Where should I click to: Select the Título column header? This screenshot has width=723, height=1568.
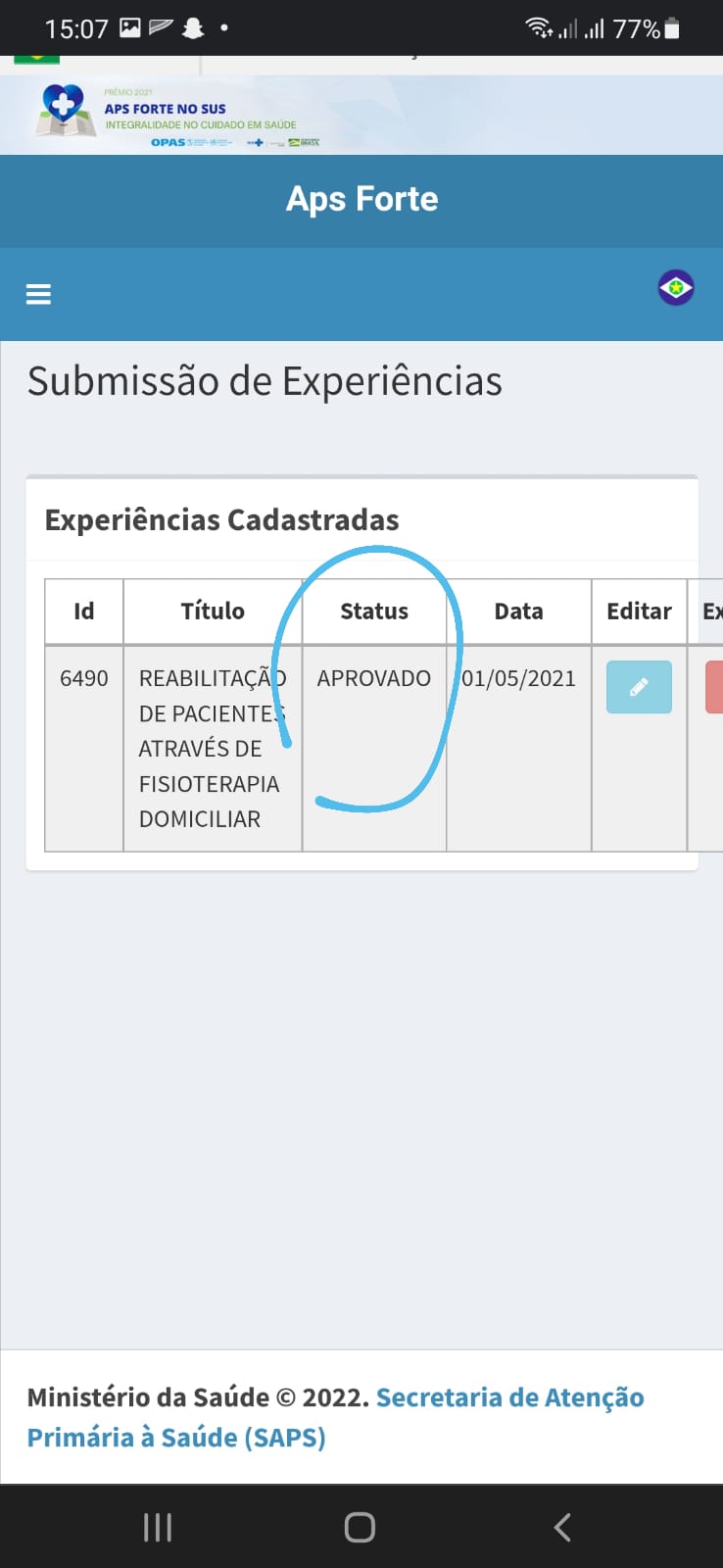click(213, 612)
